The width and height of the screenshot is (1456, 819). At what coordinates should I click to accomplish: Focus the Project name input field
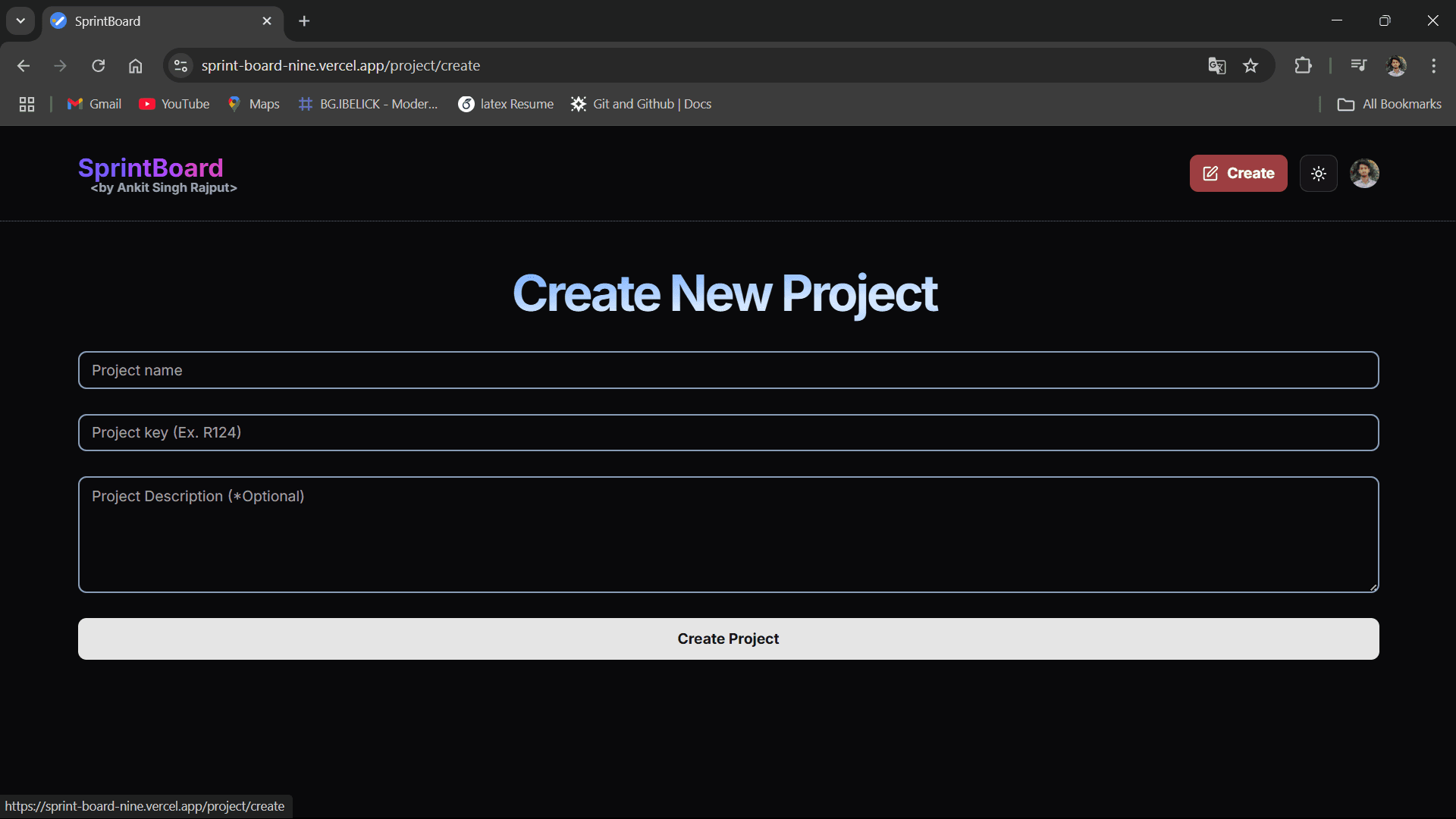click(728, 370)
